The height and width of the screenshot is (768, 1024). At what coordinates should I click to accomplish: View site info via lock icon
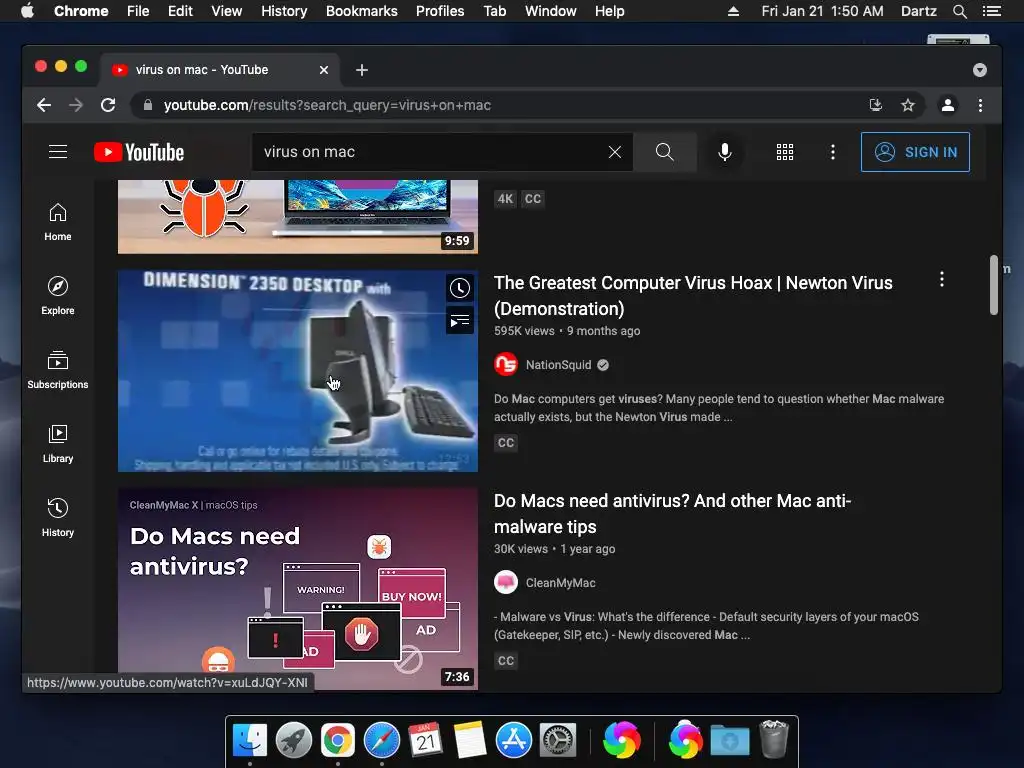pyautogui.click(x=148, y=105)
